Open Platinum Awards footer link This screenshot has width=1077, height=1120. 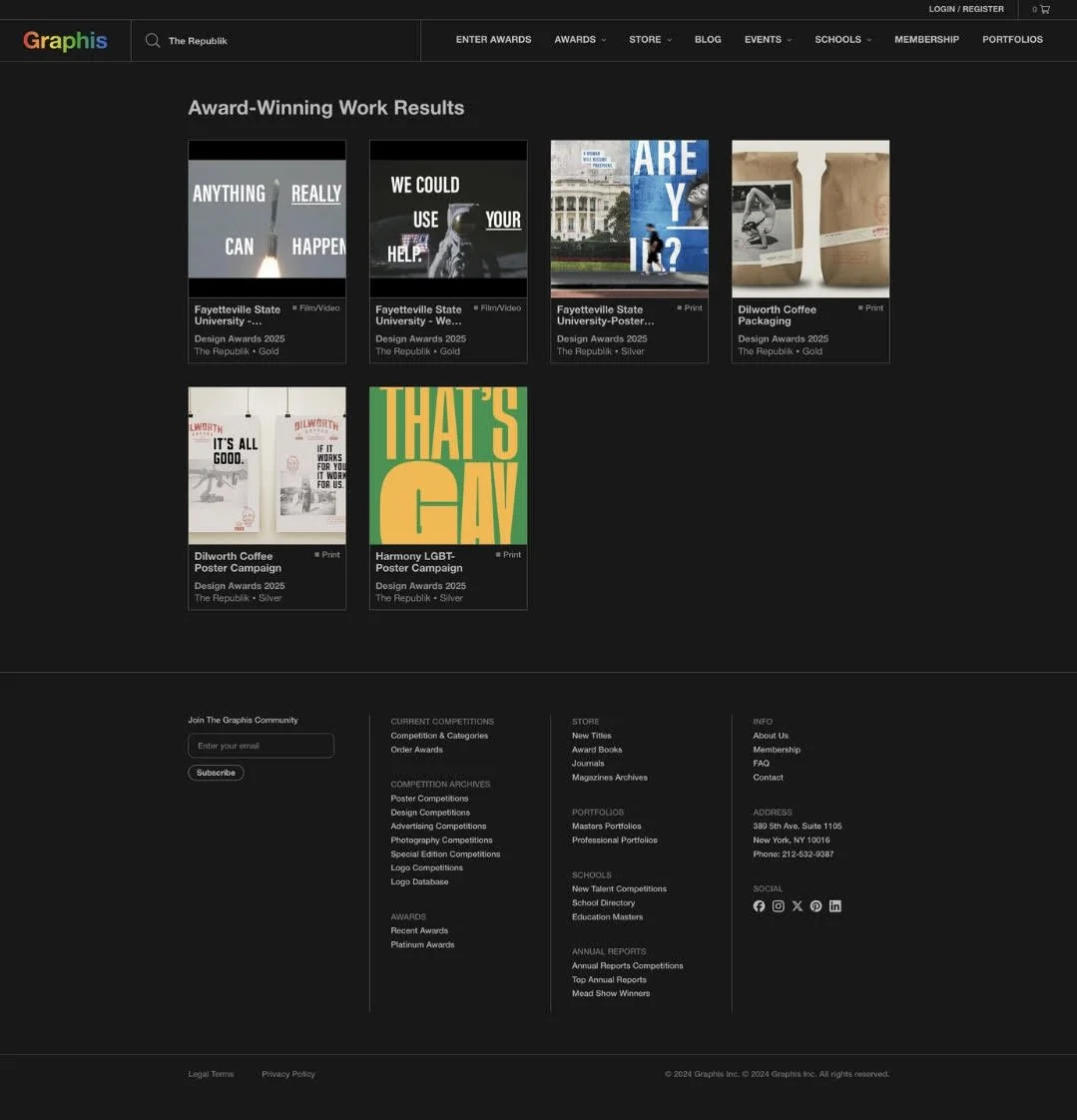(x=422, y=945)
